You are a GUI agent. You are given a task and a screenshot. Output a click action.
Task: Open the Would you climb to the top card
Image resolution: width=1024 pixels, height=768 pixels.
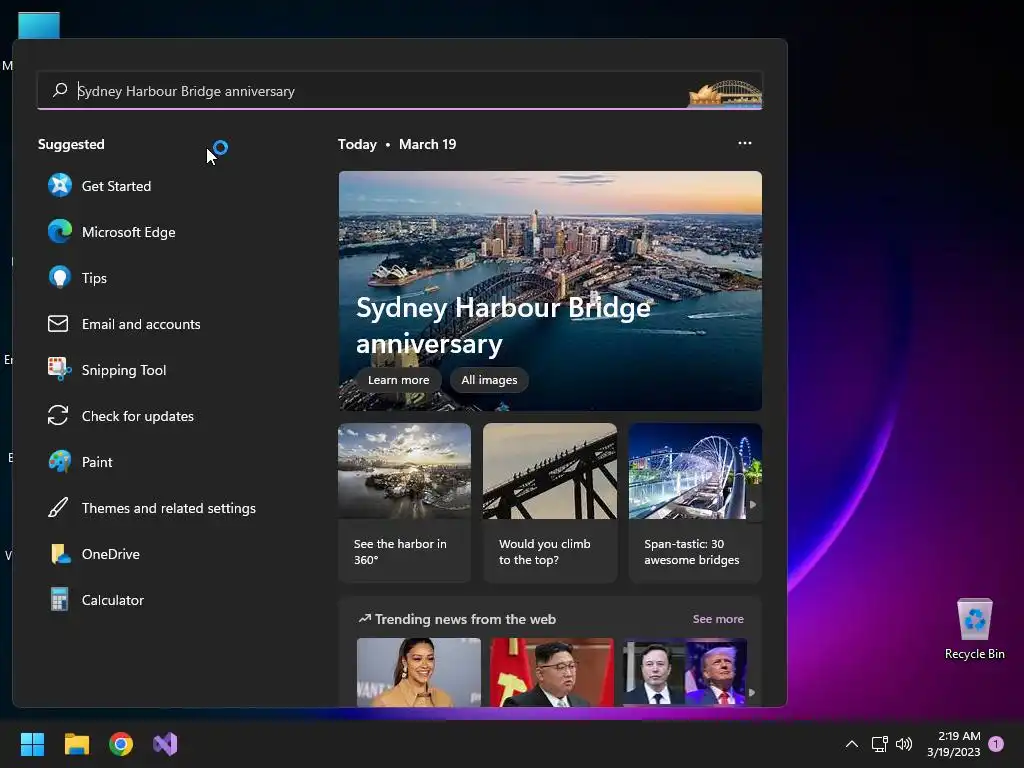pyautogui.click(x=550, y=502)
